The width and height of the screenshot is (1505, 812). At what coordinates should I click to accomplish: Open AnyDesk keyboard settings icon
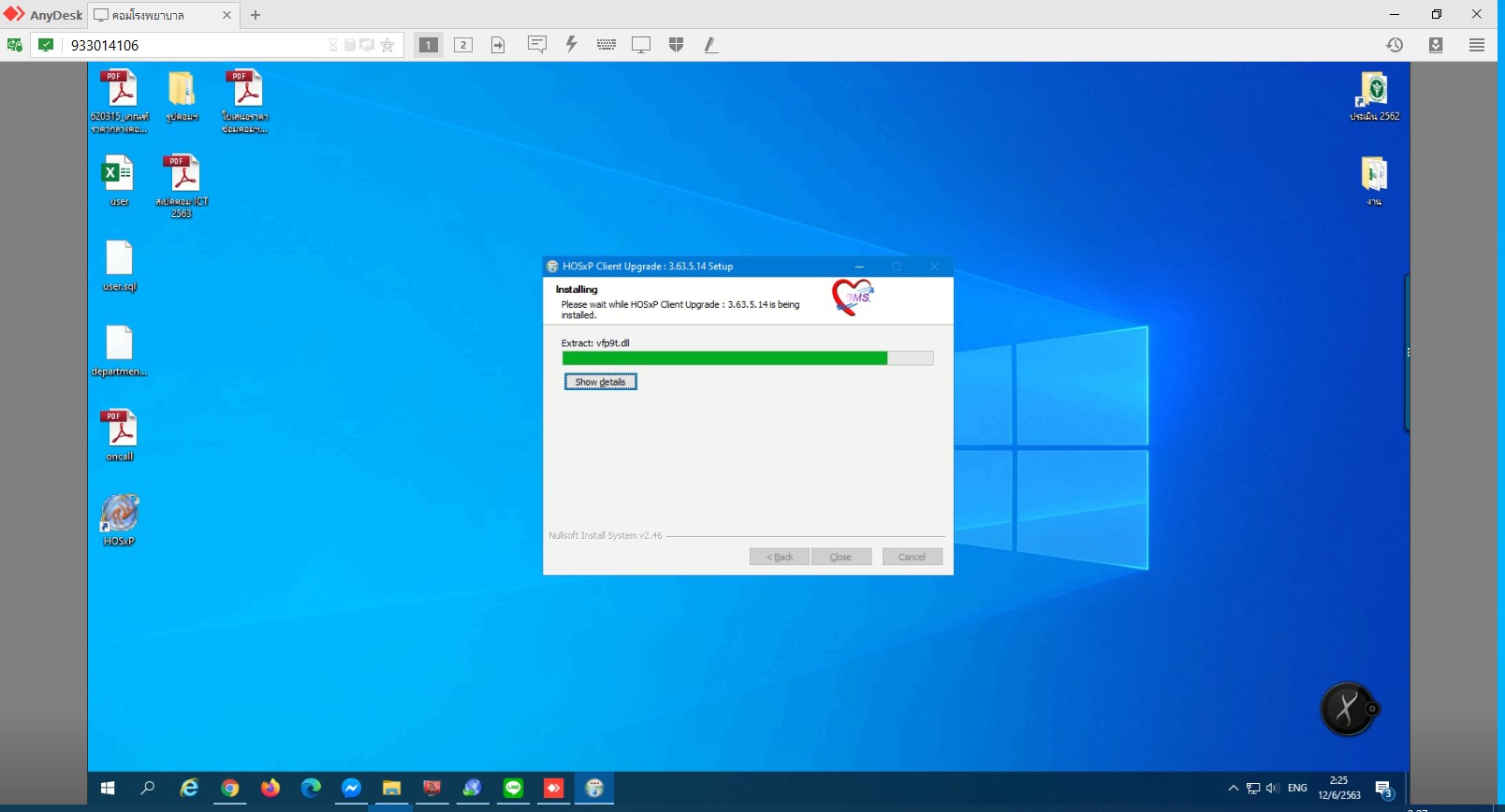coord(606,44)
